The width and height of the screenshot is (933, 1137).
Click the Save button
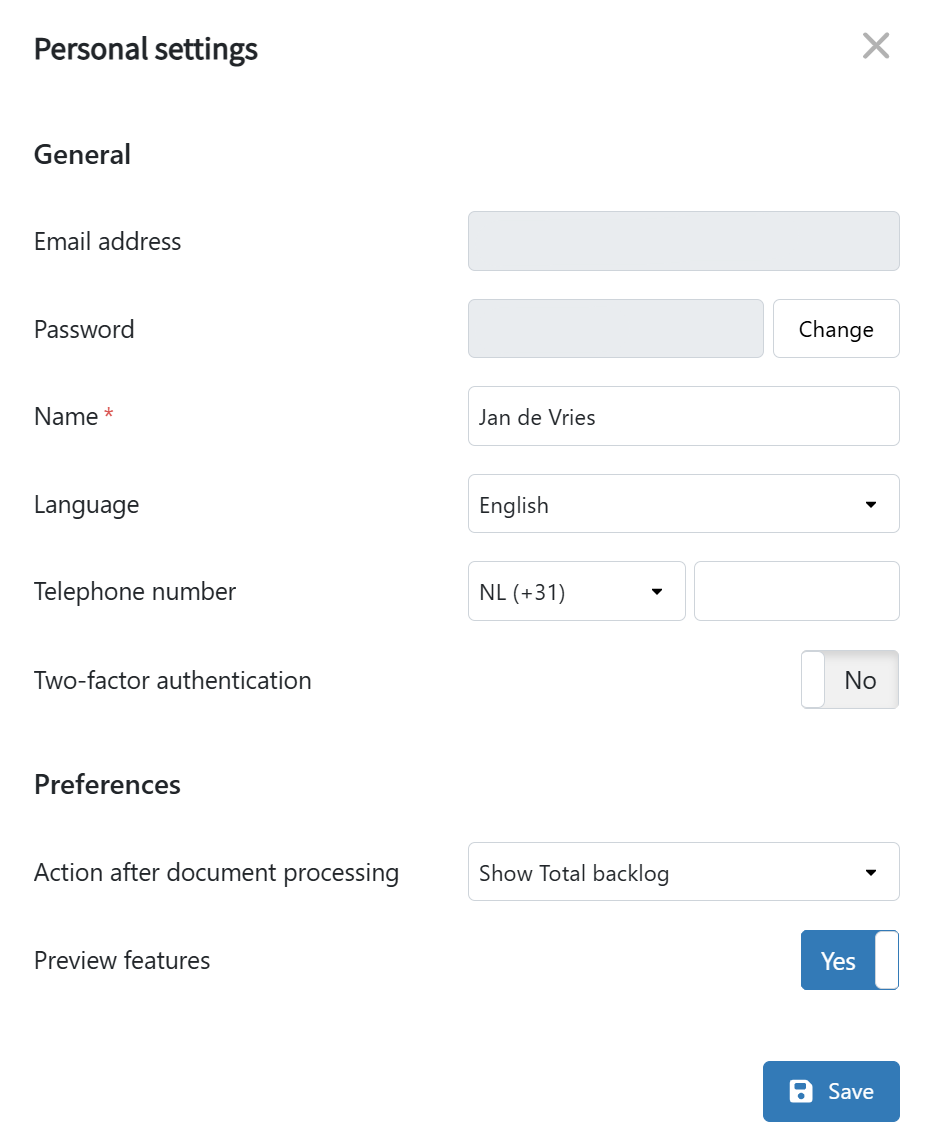click(x=831, y=1091)
